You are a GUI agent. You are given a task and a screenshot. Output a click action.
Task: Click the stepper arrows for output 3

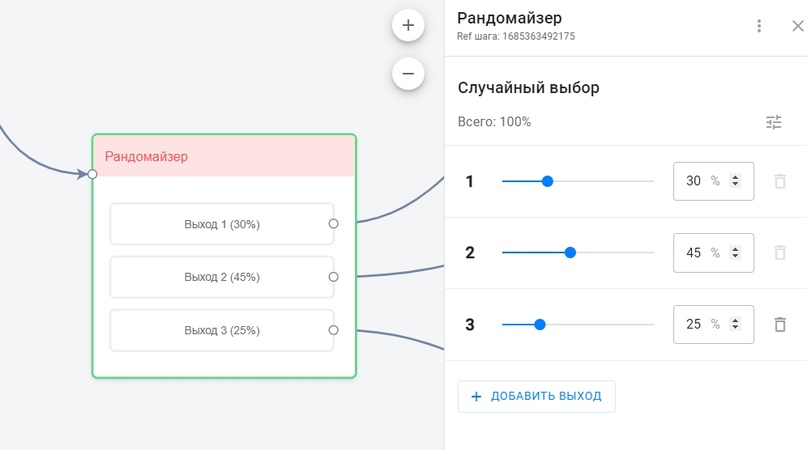(x=736, y=324)
